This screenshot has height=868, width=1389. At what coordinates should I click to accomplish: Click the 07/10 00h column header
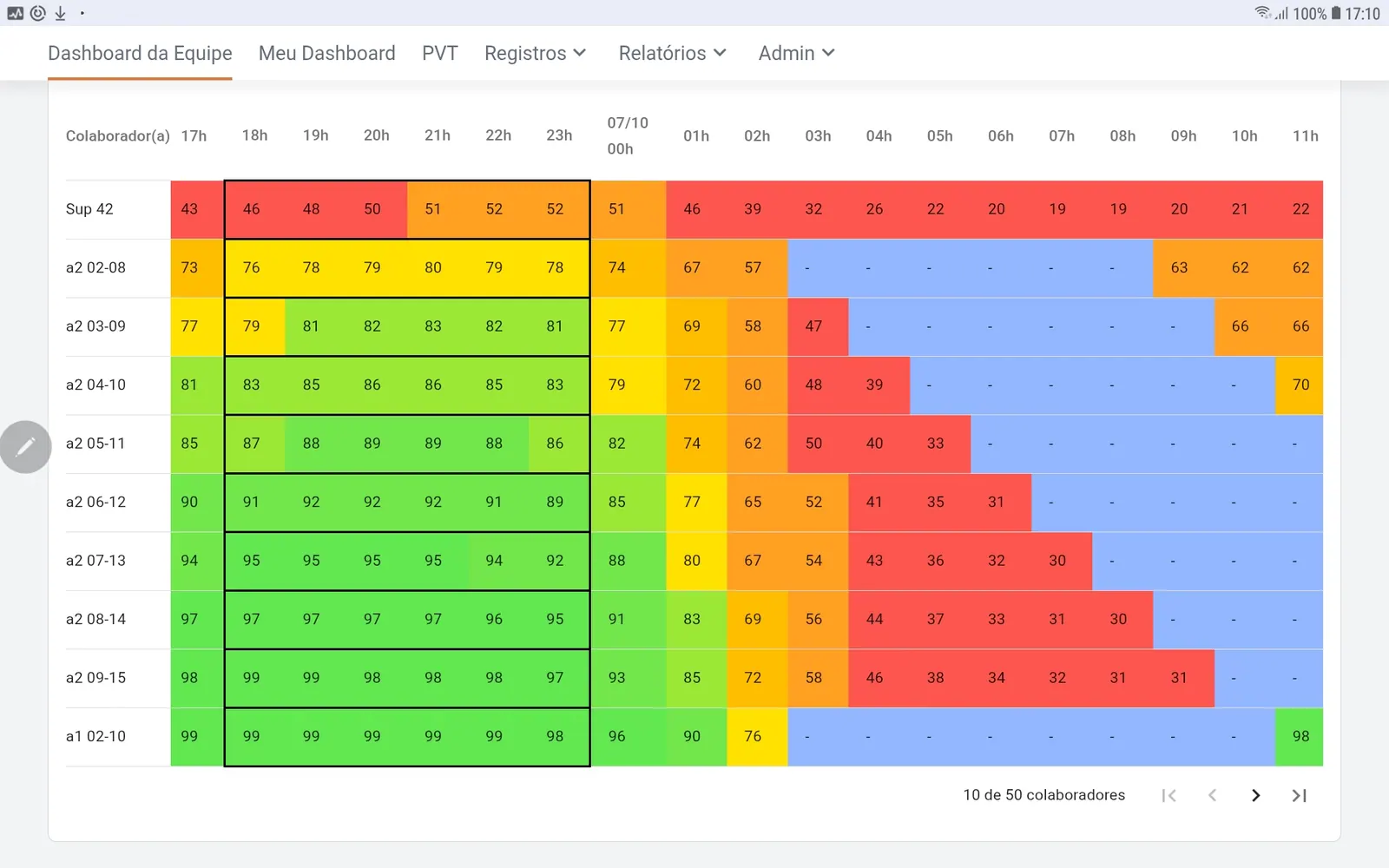point(627,135)
